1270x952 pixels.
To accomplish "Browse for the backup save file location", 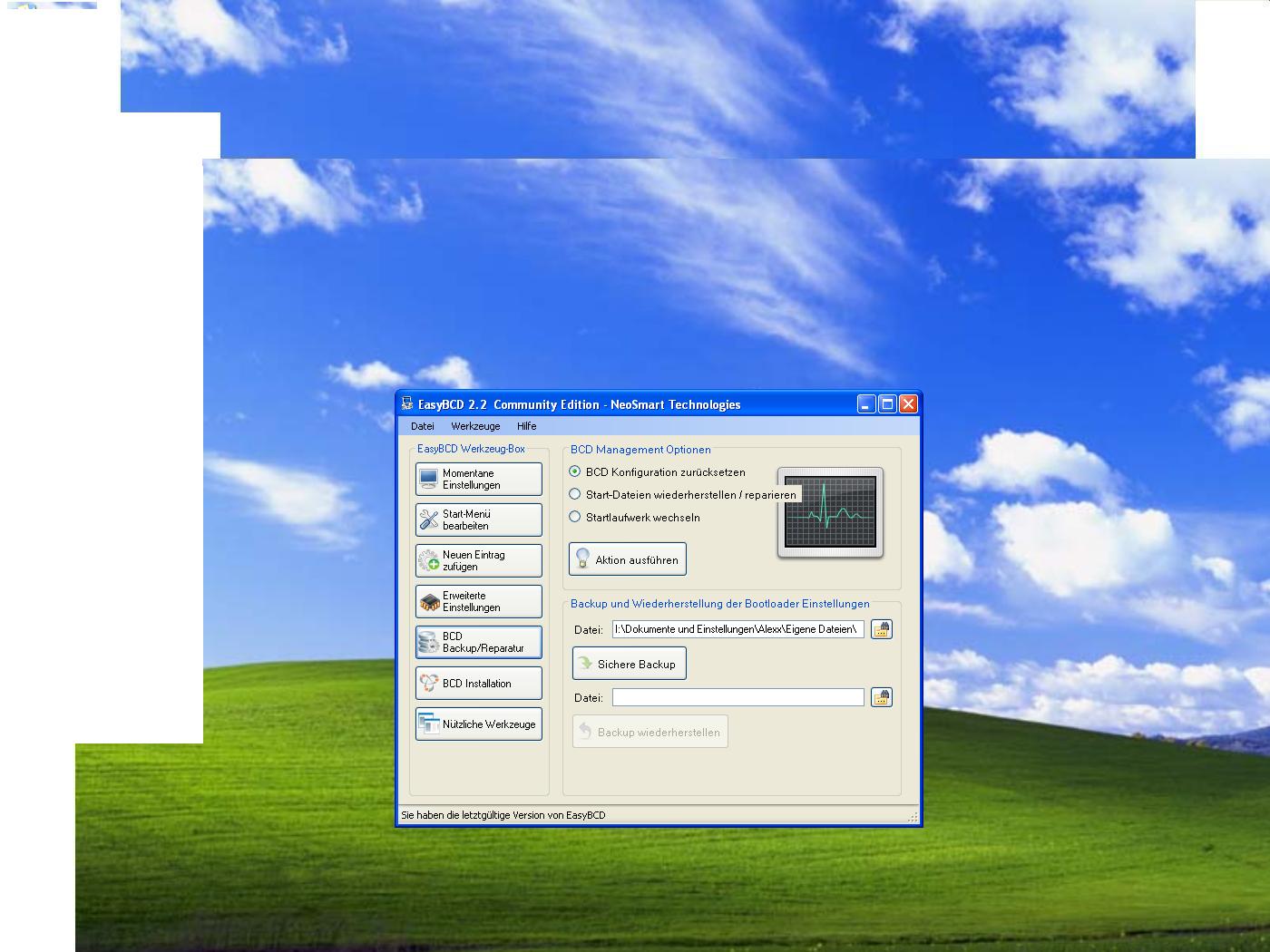I will click(882, 629).
